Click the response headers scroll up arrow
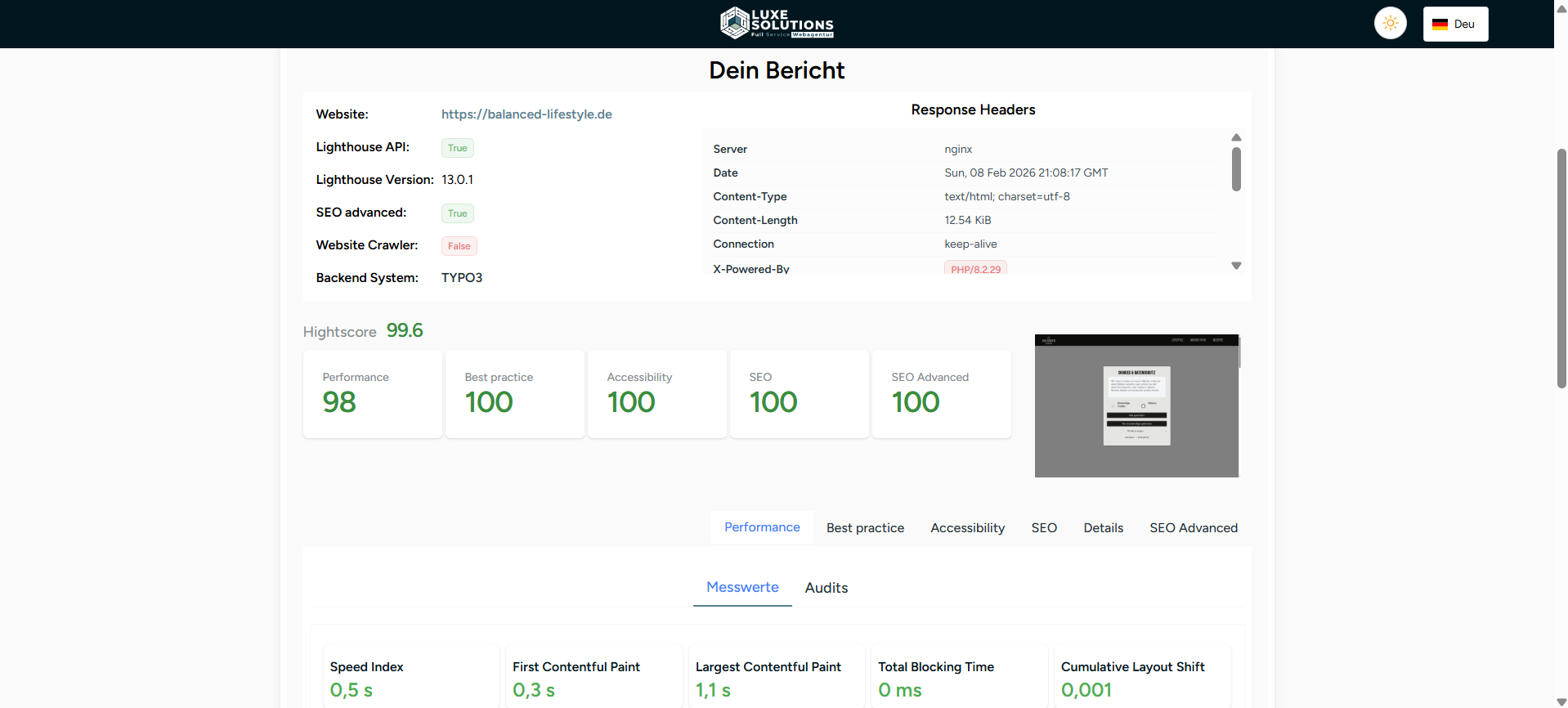 click(x=1236, y=137)
